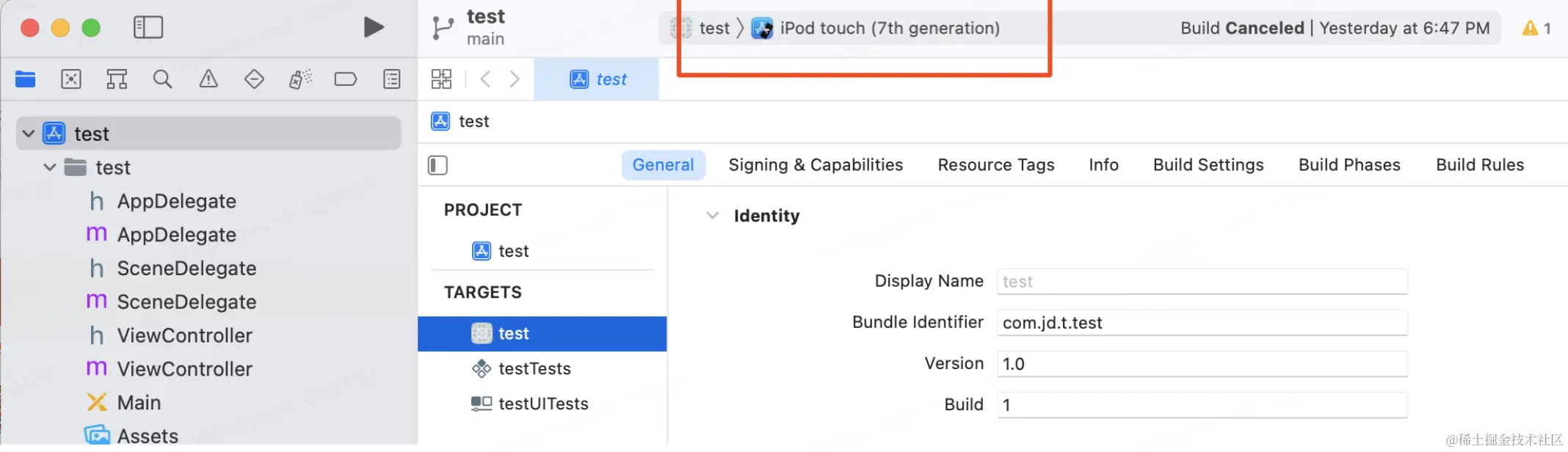Open the Breakpoint navigator
Image resolution: width=1568 pixels, height=452 pixels.
345,79
